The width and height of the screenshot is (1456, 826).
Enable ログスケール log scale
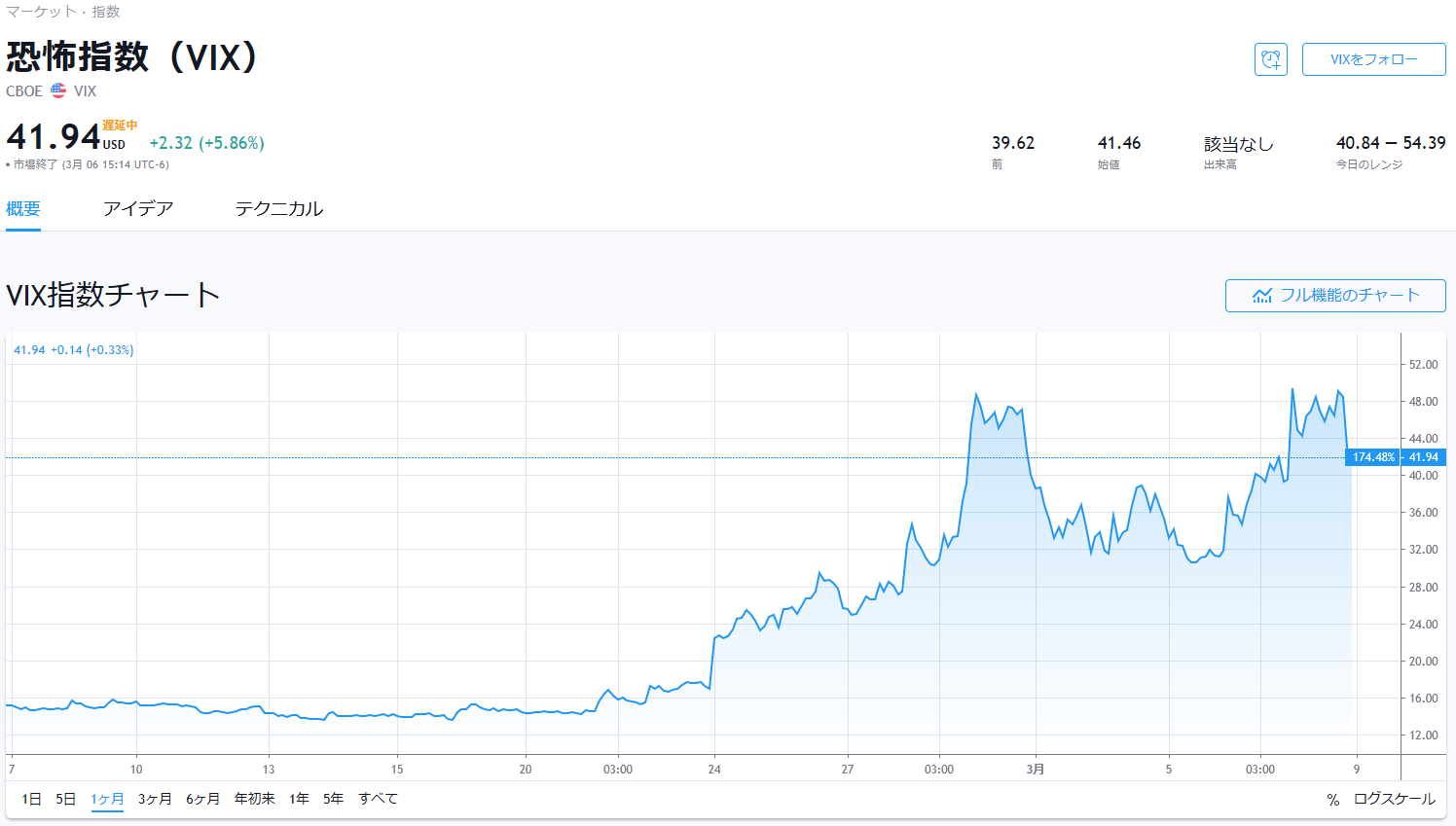click(x=1394, y=799)
